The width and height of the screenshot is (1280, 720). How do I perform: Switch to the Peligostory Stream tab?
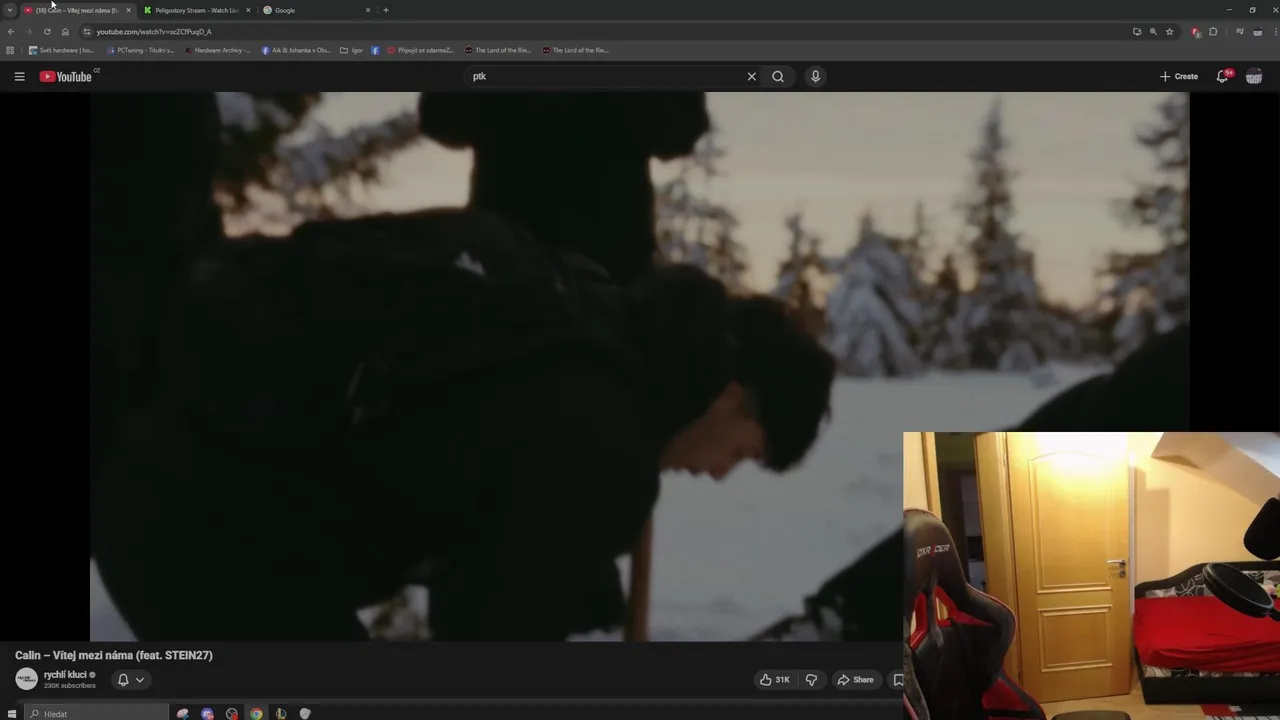[x=196, y=10]
